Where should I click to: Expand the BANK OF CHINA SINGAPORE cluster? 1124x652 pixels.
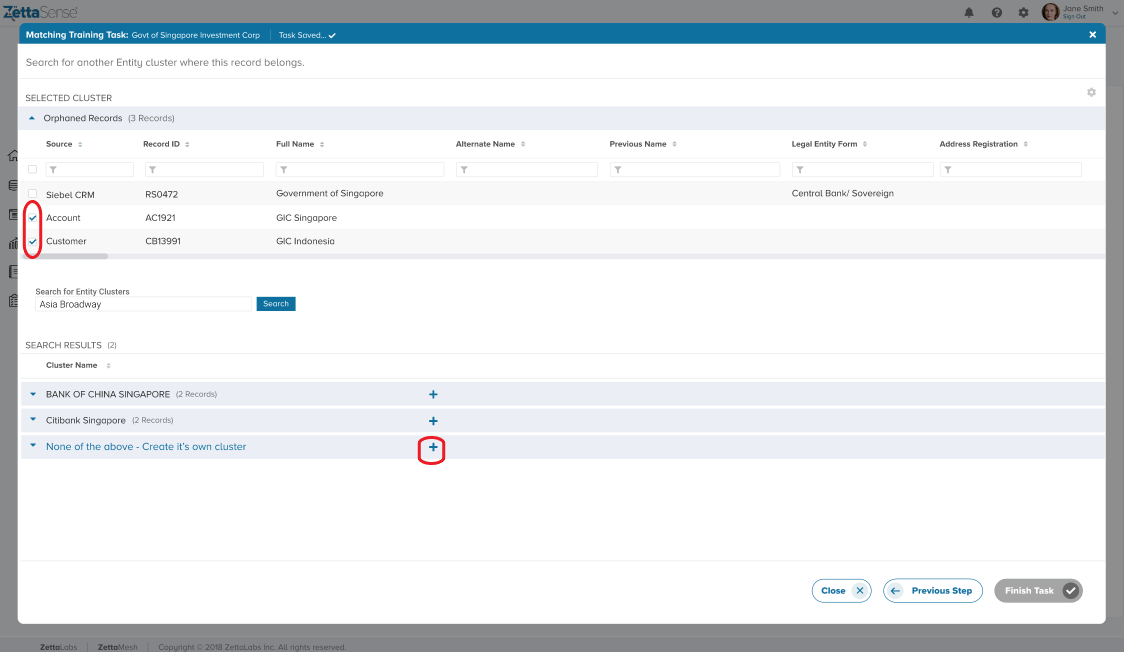pos(33,394)
